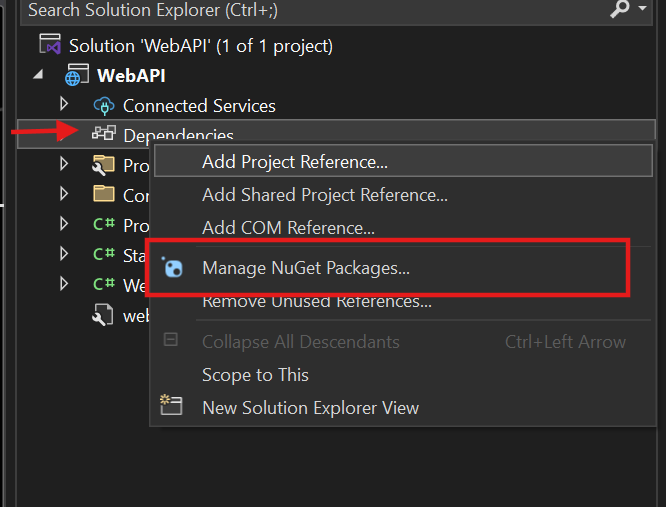Click the New Solution Explorer View icon

172,407
